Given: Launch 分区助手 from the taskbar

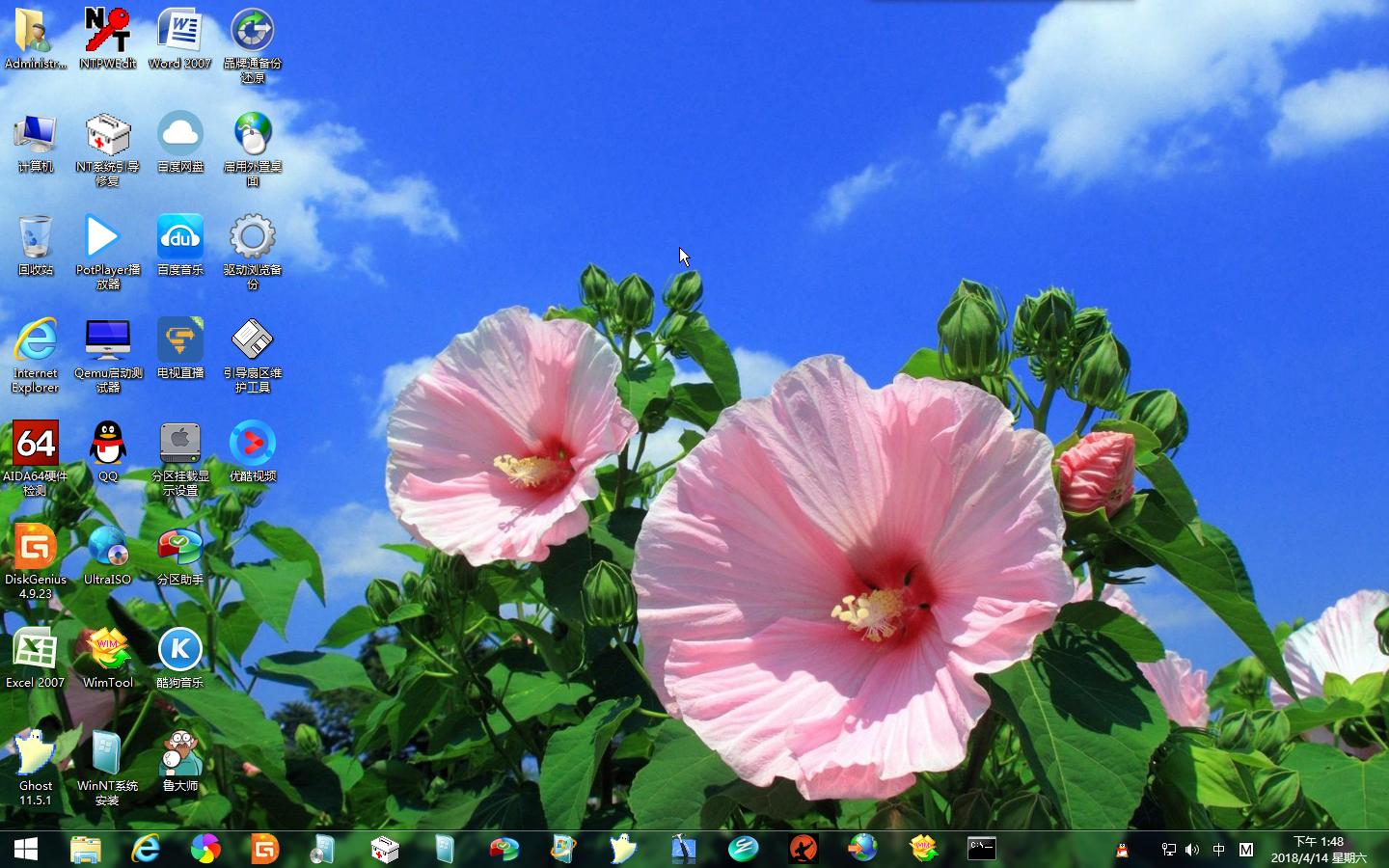Looking at the screenshot, I should click(x=504, y=849).
